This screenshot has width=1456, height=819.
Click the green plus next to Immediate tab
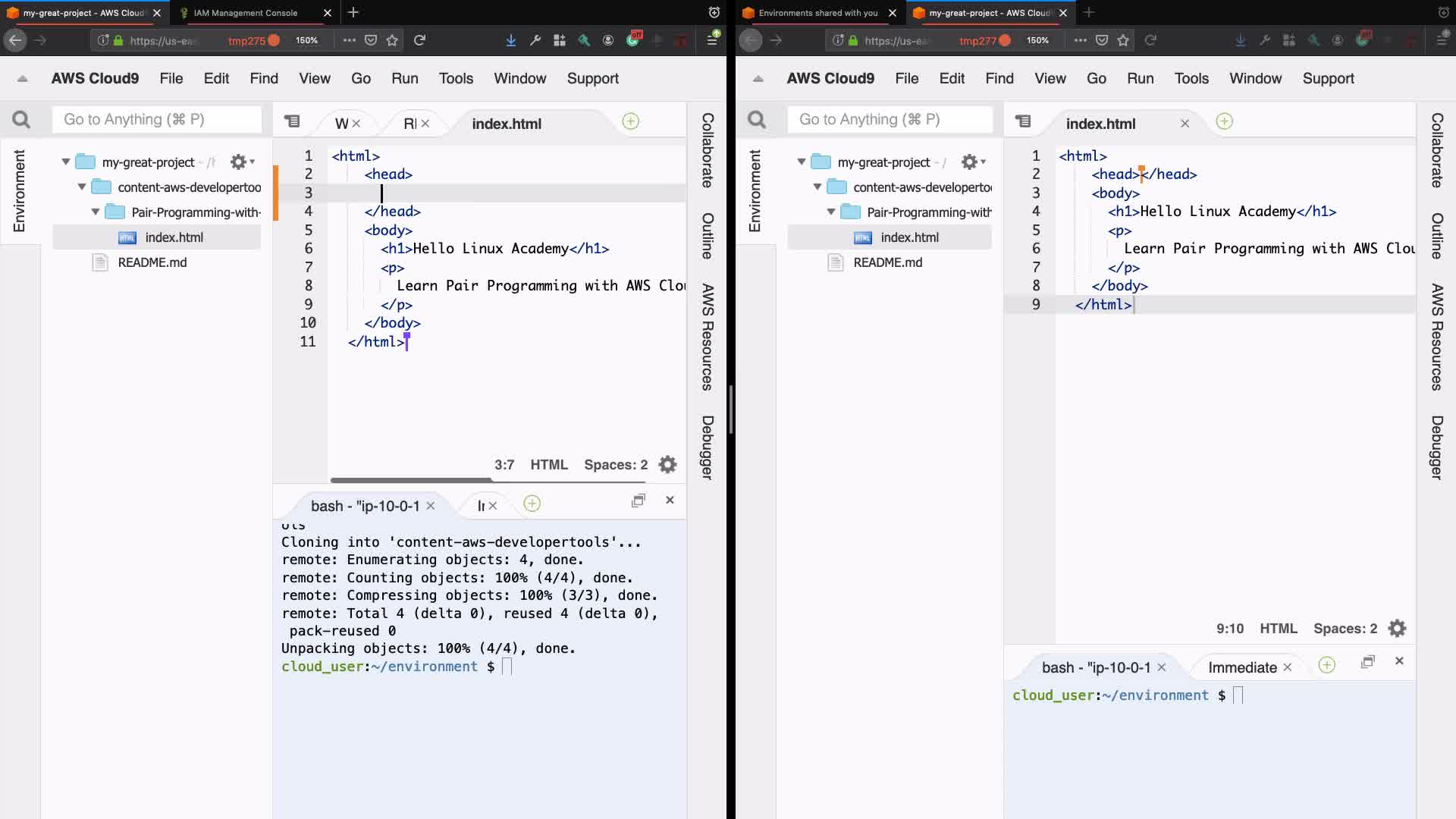click(1326, 665)
